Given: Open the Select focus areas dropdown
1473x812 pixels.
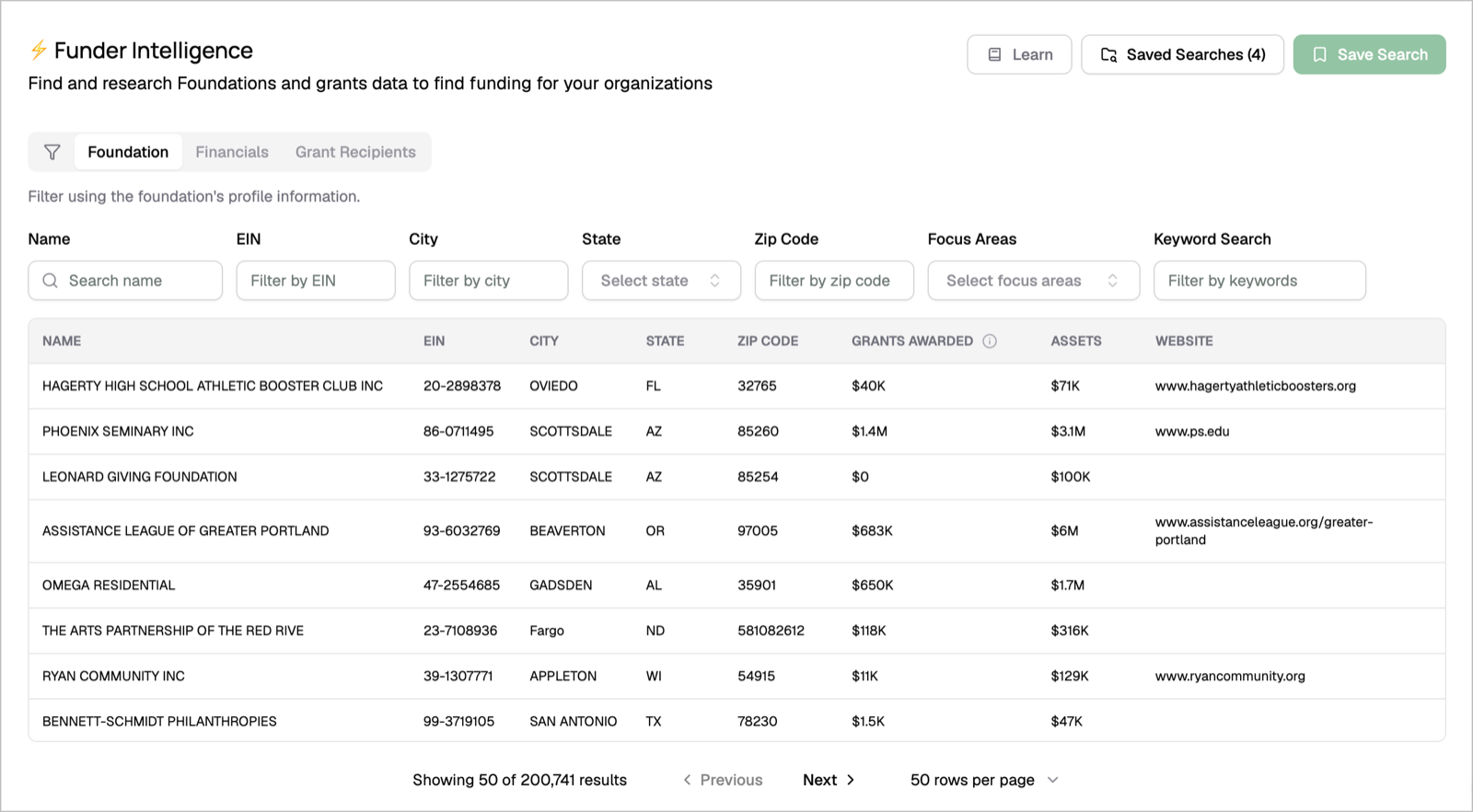Looking at the screenshot, I should [1033, 281].
